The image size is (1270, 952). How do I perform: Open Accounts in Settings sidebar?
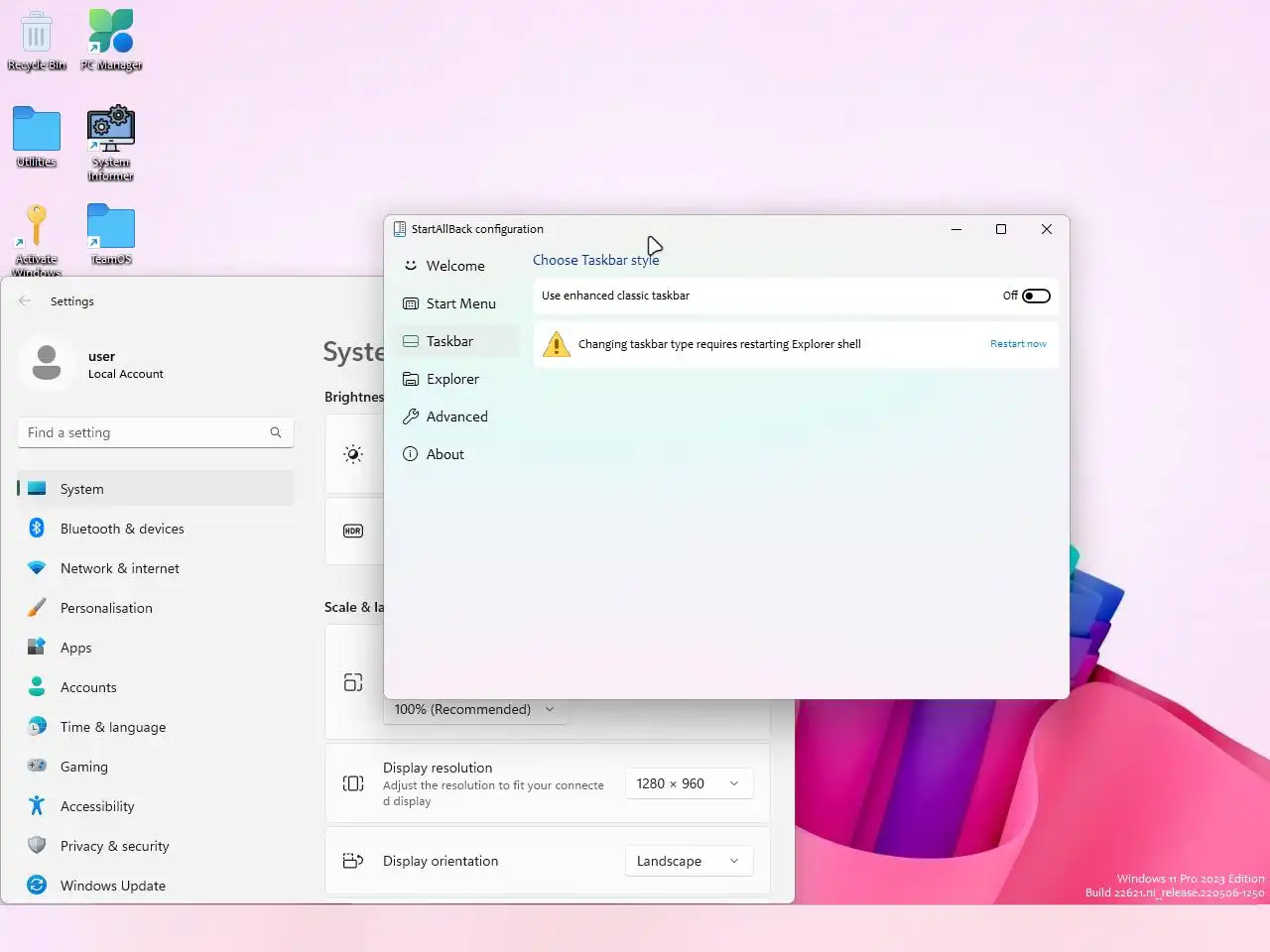(x=156, y=687)
